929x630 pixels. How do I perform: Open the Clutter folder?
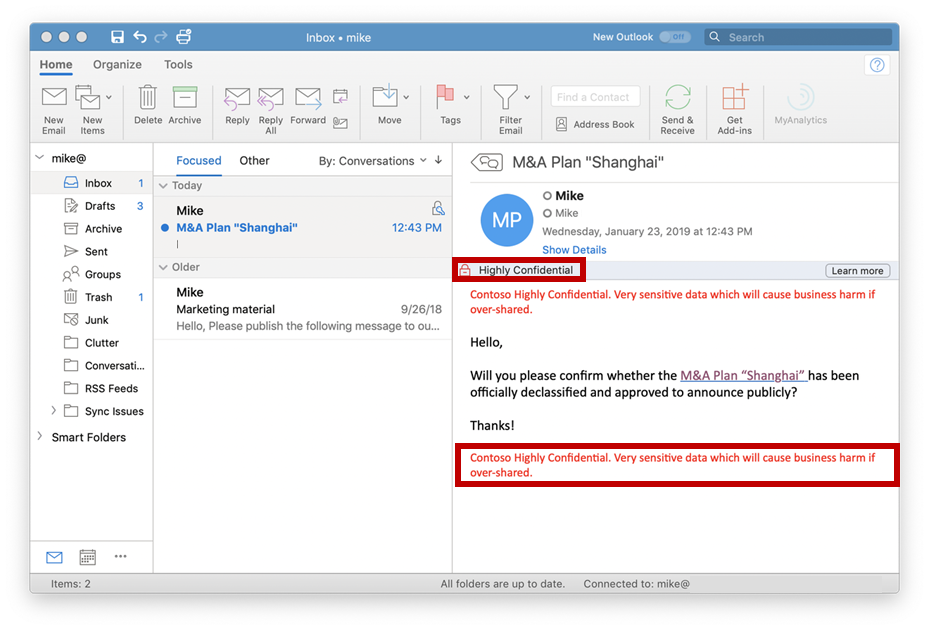92,343
